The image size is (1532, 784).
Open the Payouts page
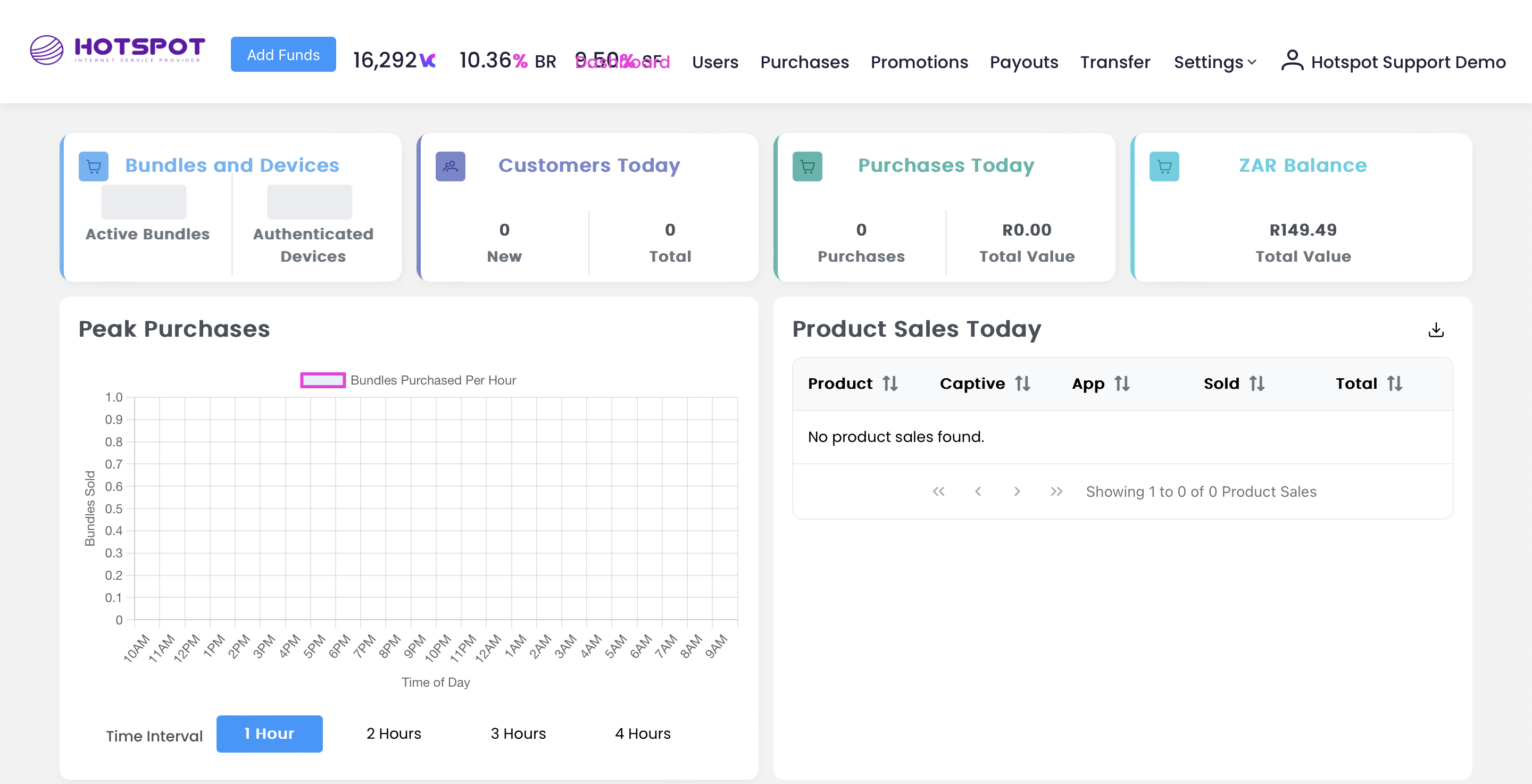coord(1023,62)
